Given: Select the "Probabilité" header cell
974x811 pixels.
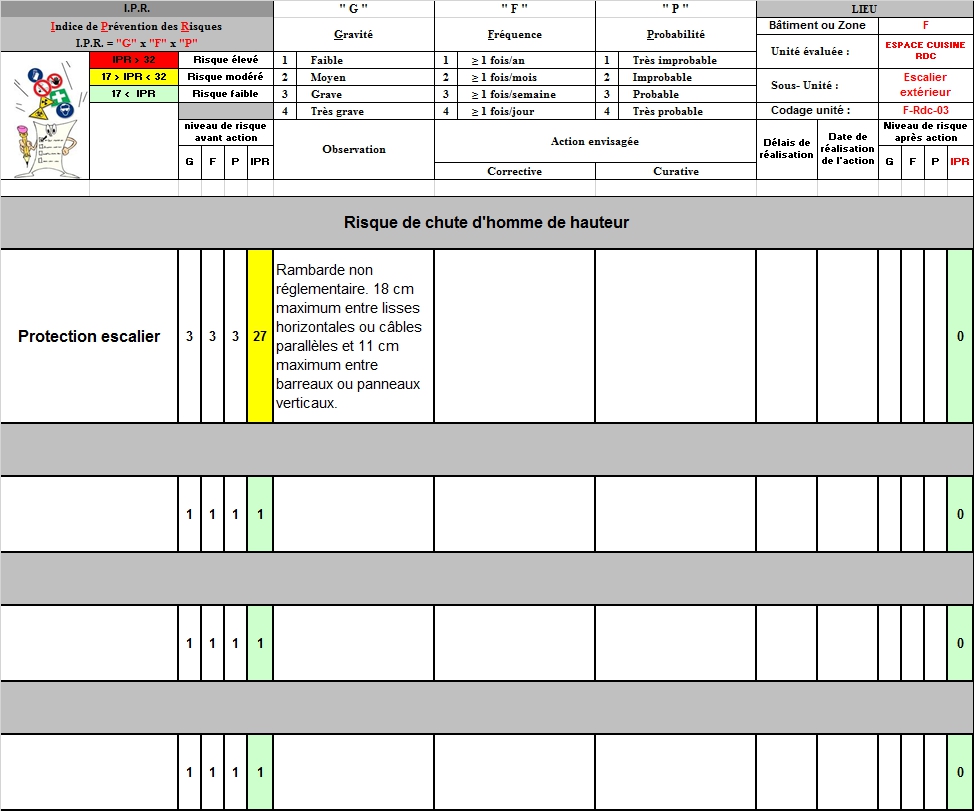Looking at the screenshot, I should point(676,34).
